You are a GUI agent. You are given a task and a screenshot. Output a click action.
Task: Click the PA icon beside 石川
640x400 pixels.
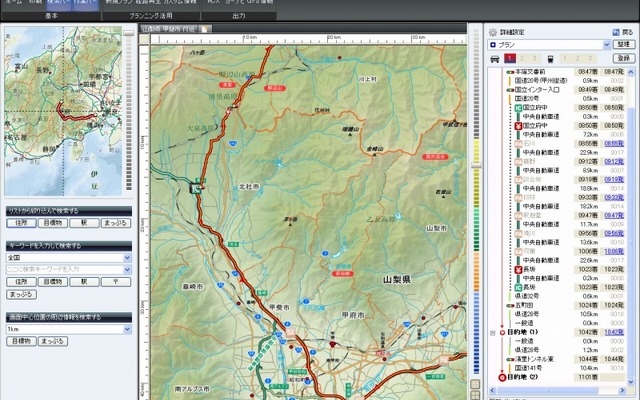pos(518,144)
